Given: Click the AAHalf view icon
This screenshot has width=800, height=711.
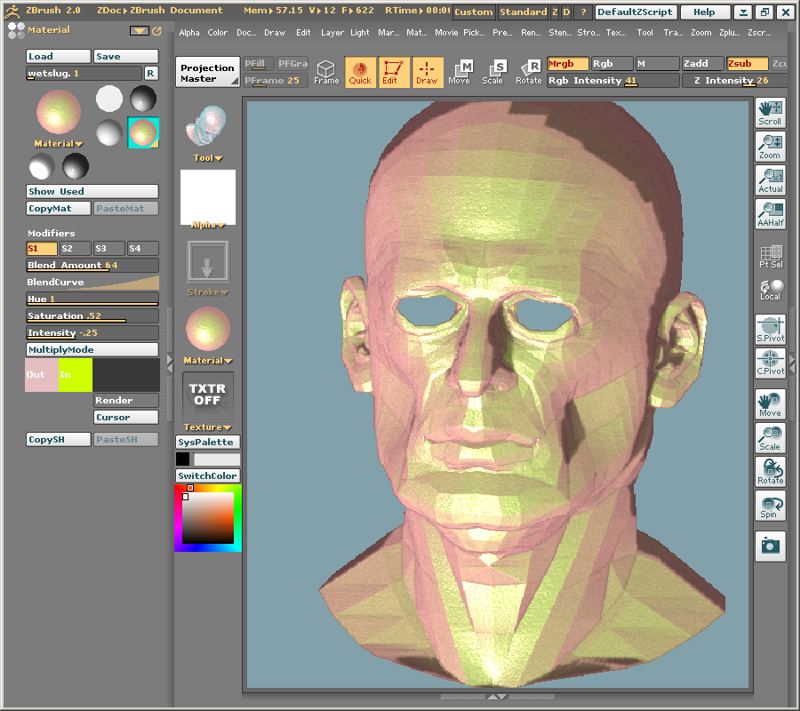Looking at the screenshot, I should [x=770, y=215].
